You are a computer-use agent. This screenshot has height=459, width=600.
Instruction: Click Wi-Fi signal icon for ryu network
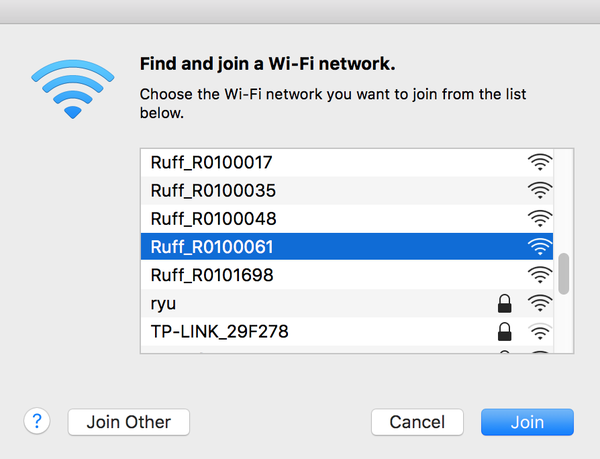coord(540,302)
